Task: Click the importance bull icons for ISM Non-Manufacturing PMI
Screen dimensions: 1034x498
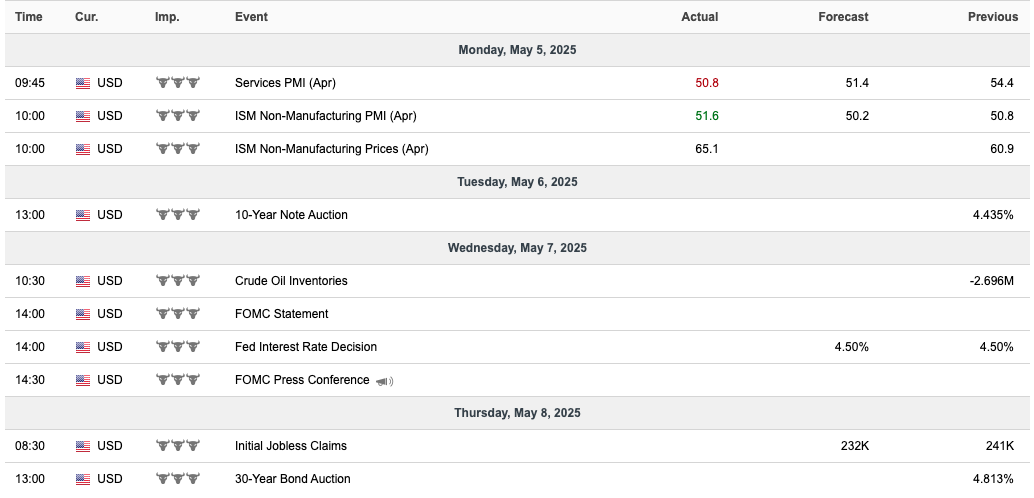Action: click(x=177, y=115)
